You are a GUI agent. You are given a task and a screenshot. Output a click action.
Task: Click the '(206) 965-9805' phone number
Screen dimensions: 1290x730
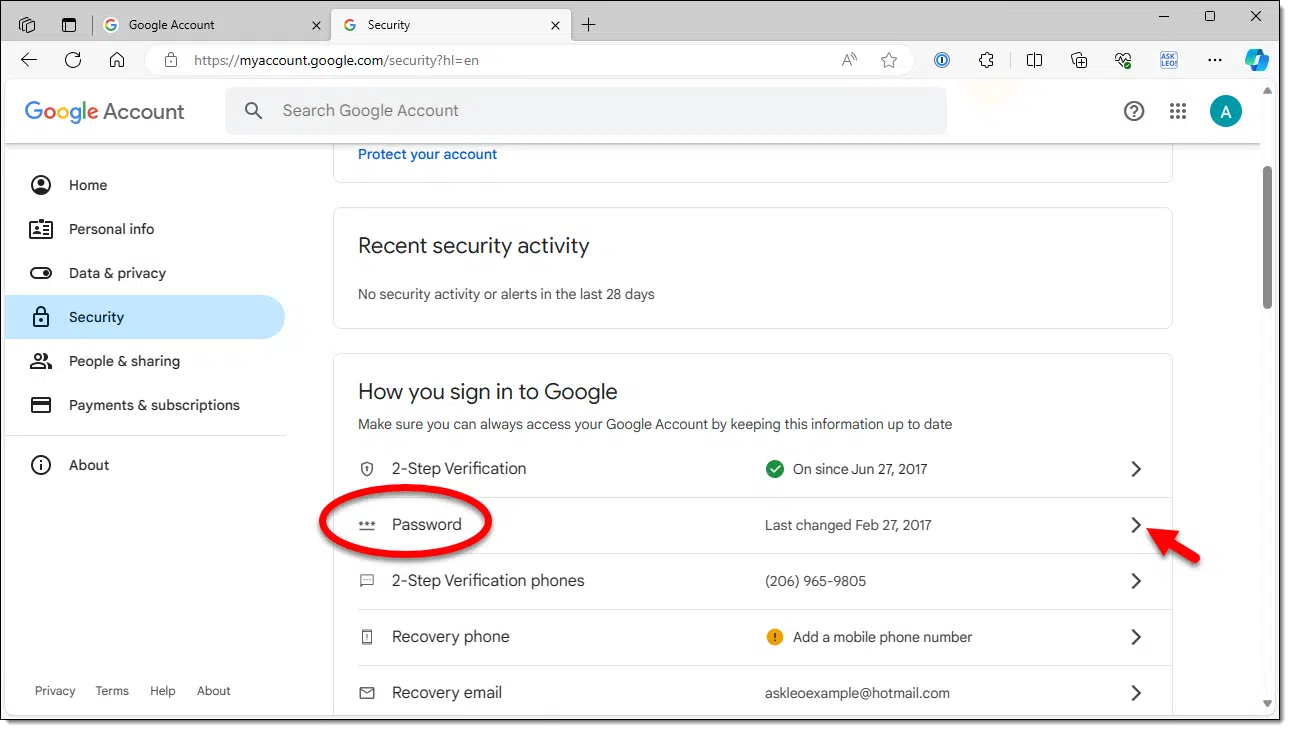[x=815, y=581]
